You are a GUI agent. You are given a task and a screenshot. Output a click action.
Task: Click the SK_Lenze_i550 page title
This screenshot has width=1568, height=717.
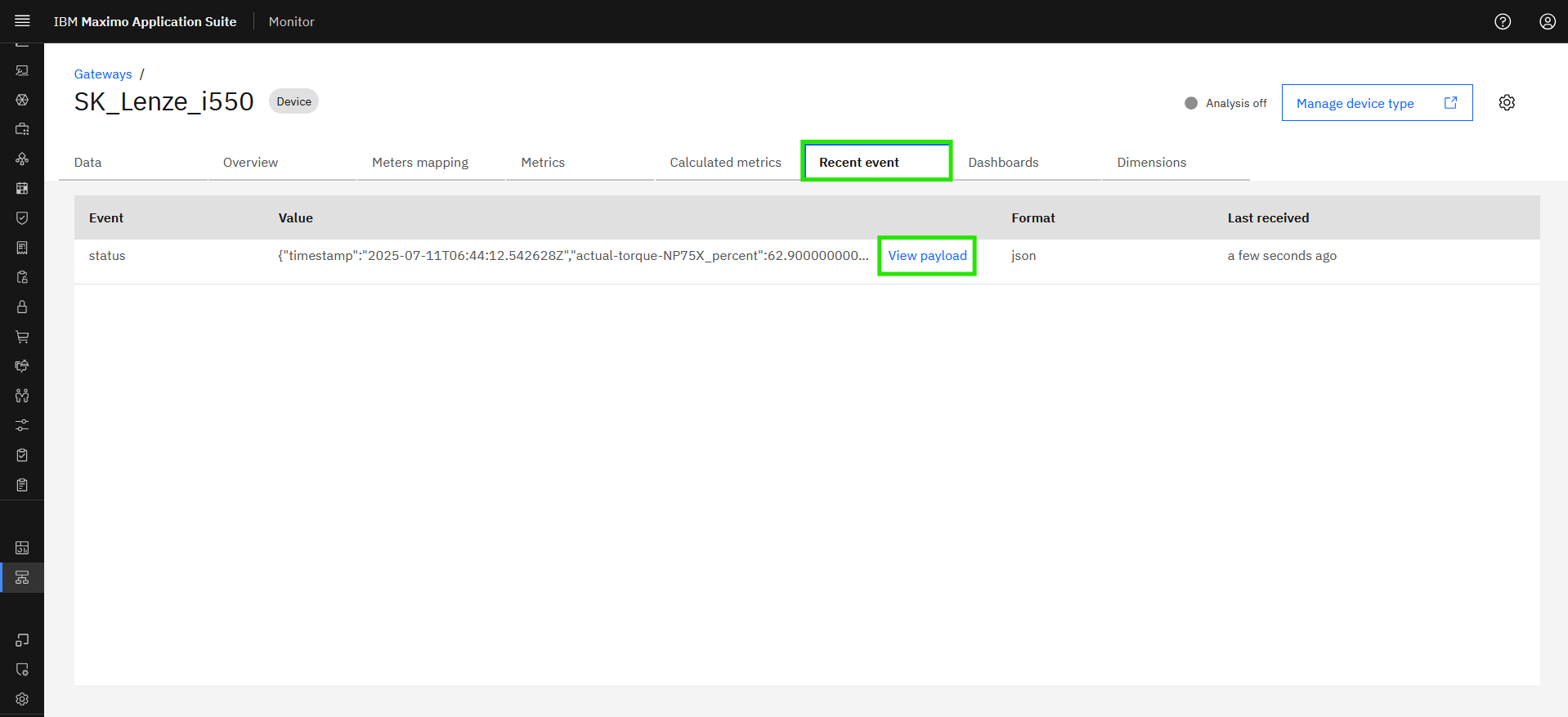[x=164, y=101]
